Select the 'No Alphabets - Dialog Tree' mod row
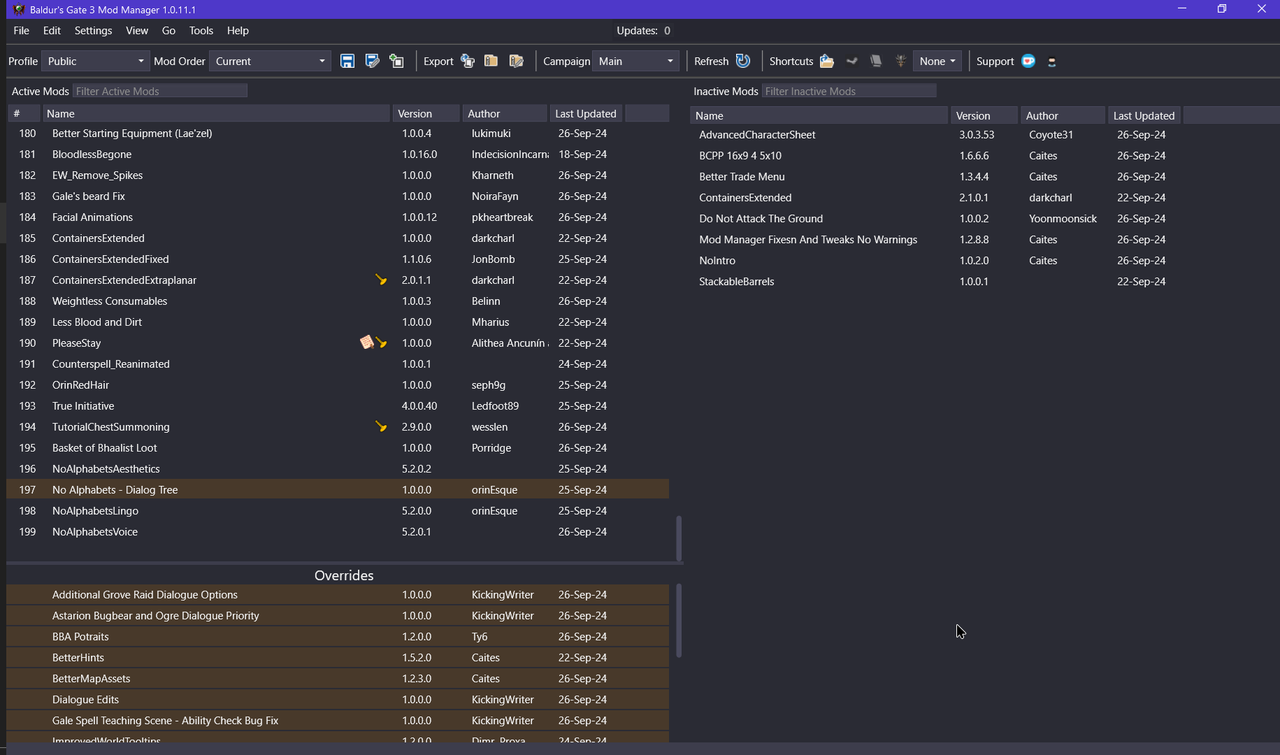This screenshot has width=1280, height=755. 338,490
